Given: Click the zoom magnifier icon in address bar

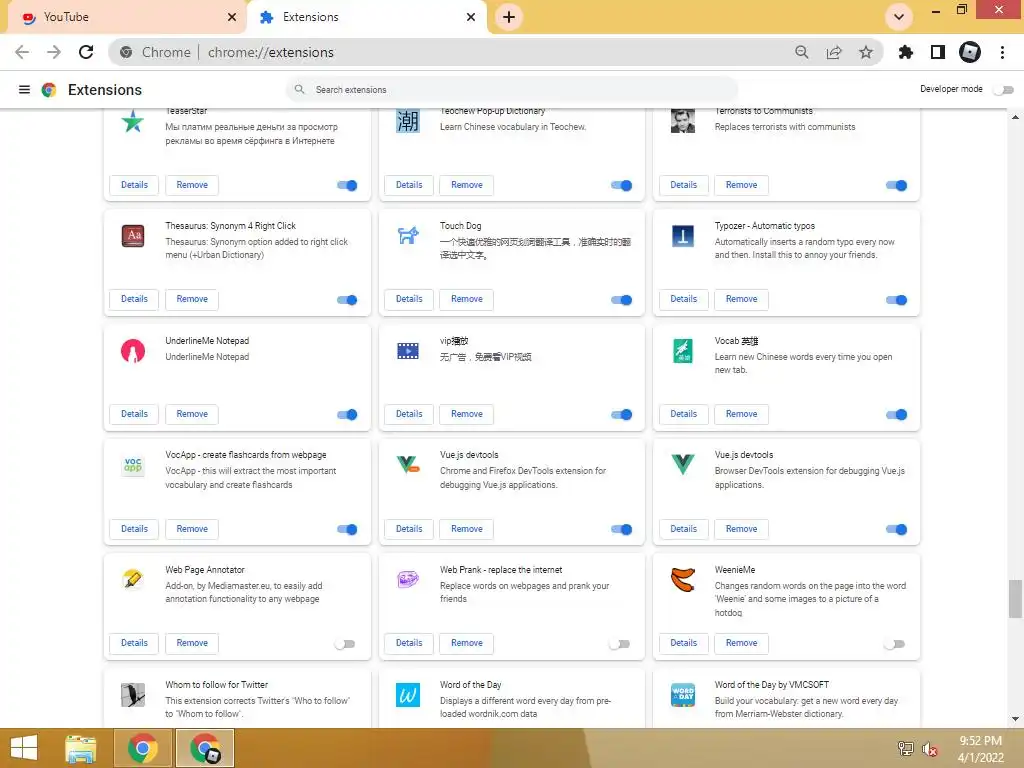Looking at the screenshot, I should pos(802,52).
